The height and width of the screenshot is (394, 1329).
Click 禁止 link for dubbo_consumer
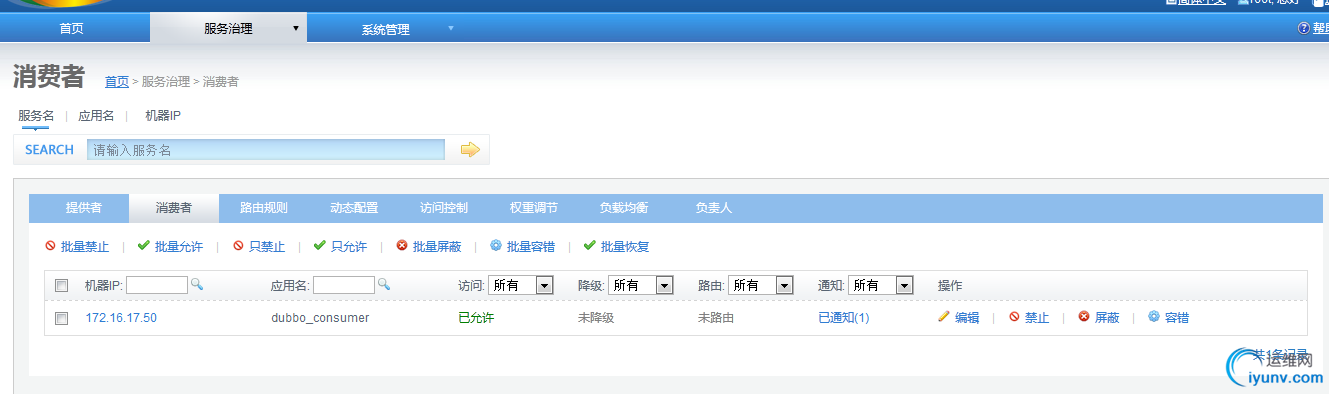(x=1037, y=318)
